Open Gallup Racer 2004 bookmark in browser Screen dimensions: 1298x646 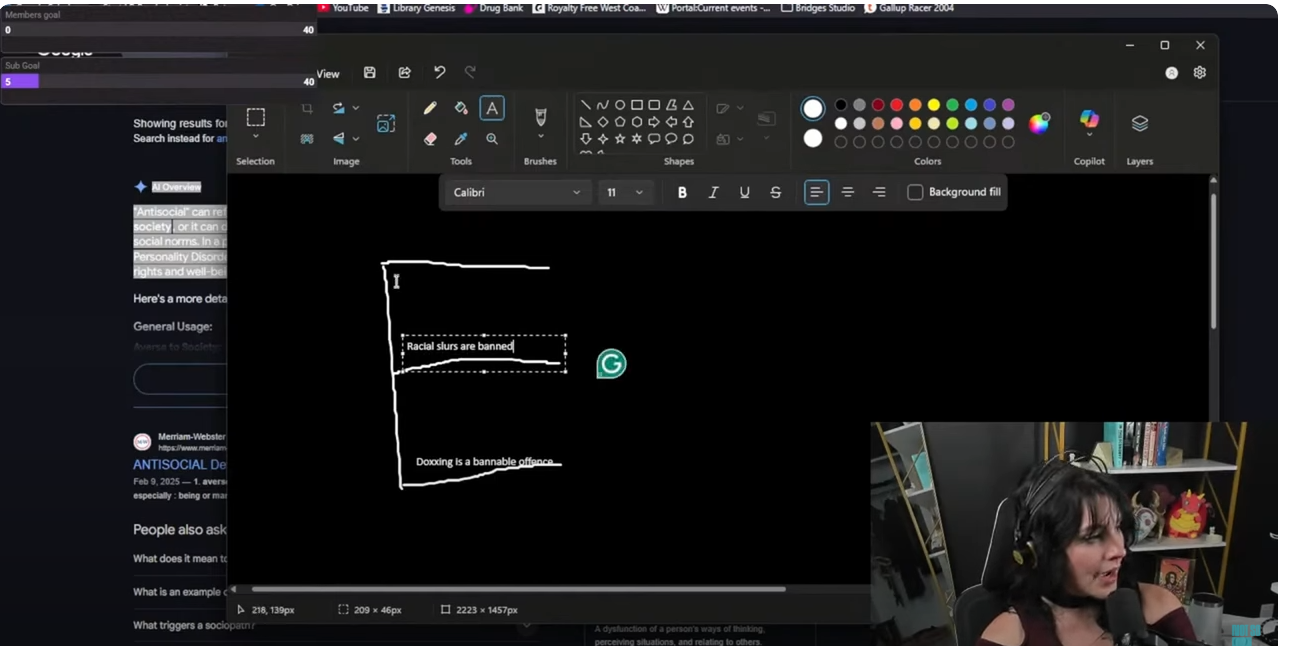909,8
